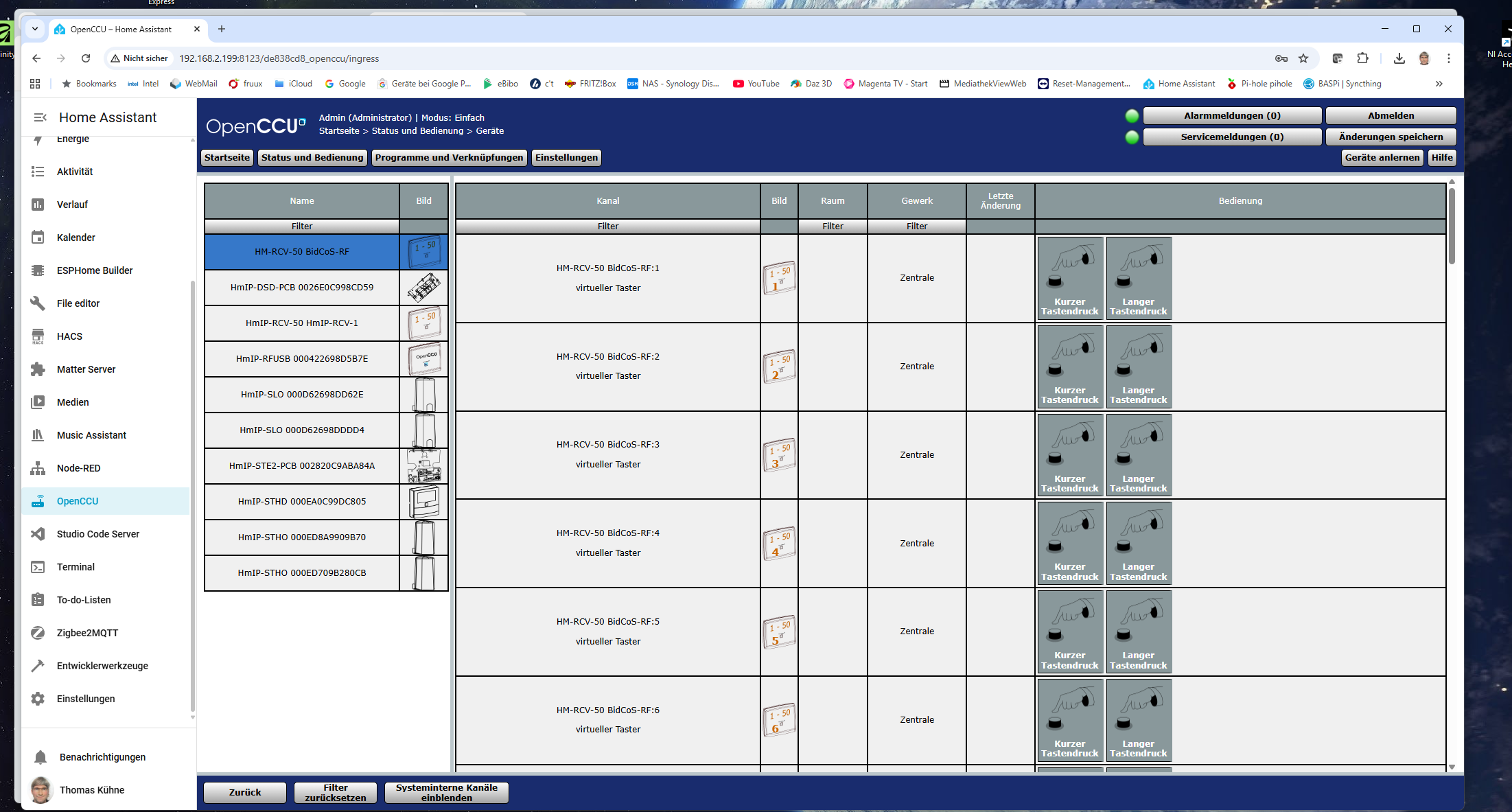
Task: Click the Node-RED sidebar icon
Action: pyautogui.click(x=38, y=468)
